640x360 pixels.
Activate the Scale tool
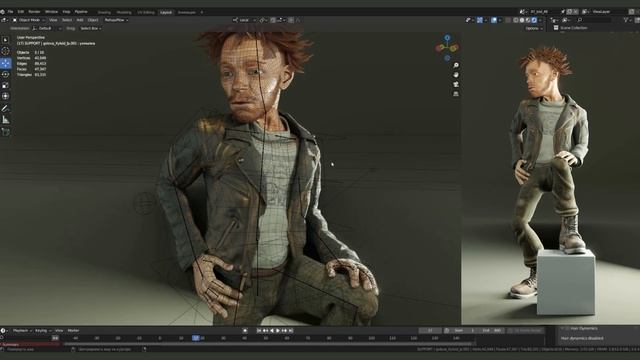[x=5, y=85]
